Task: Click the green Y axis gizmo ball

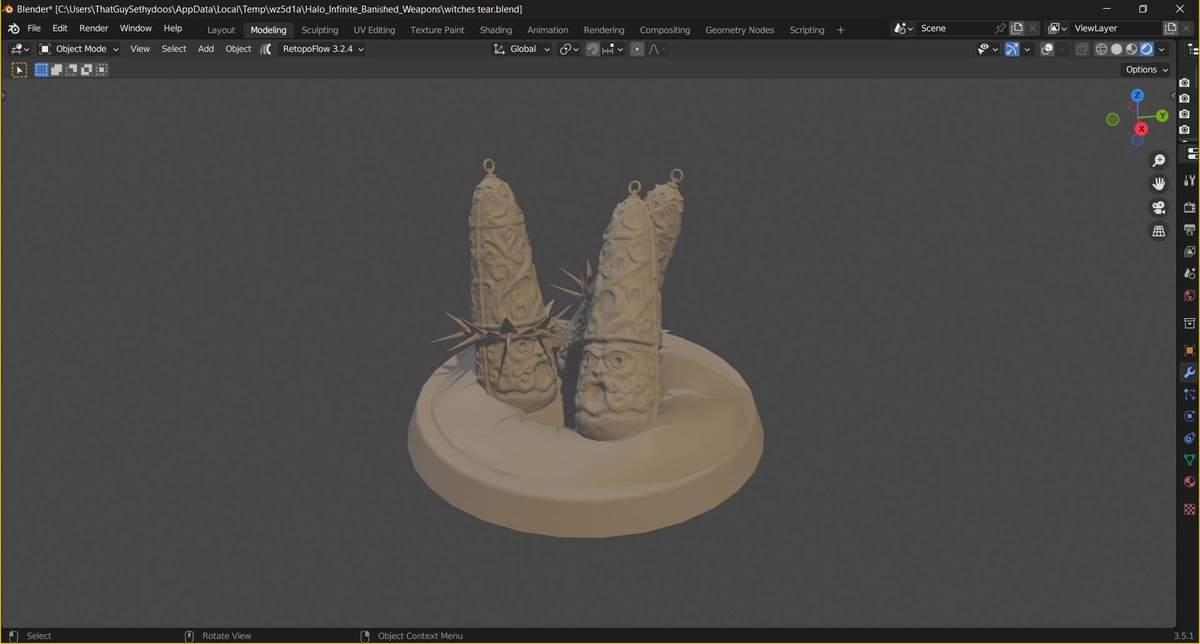Action: [1162, 116]
